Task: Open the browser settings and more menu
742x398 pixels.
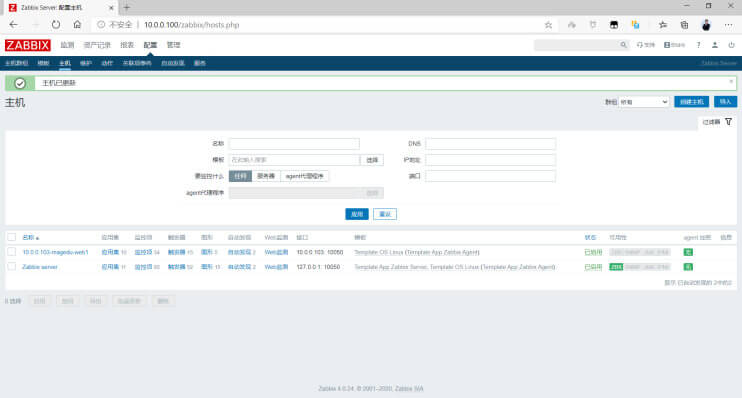Action: (728, 25)
